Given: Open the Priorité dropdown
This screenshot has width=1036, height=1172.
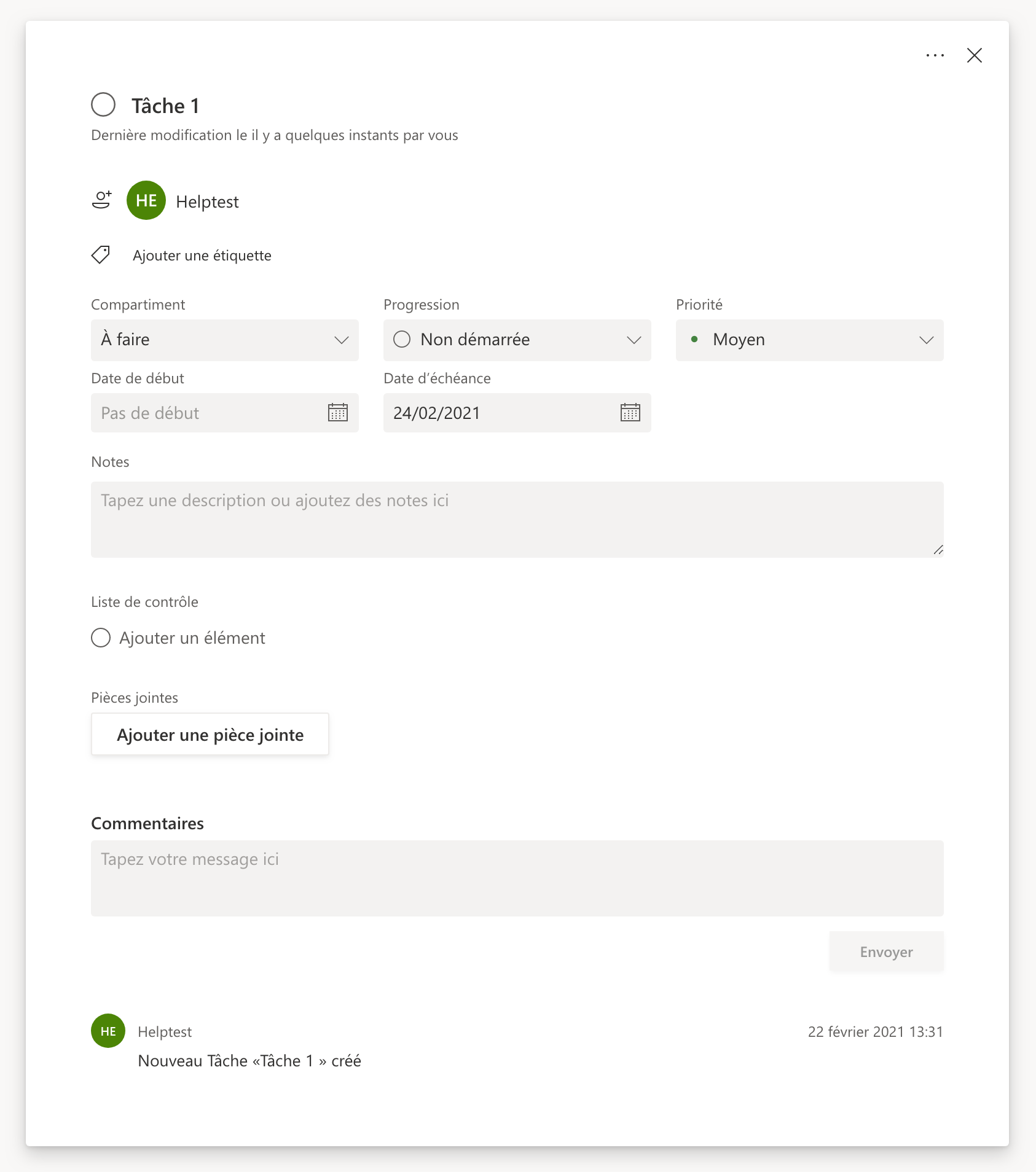Looking at the screenshot, I should [809, 340].
